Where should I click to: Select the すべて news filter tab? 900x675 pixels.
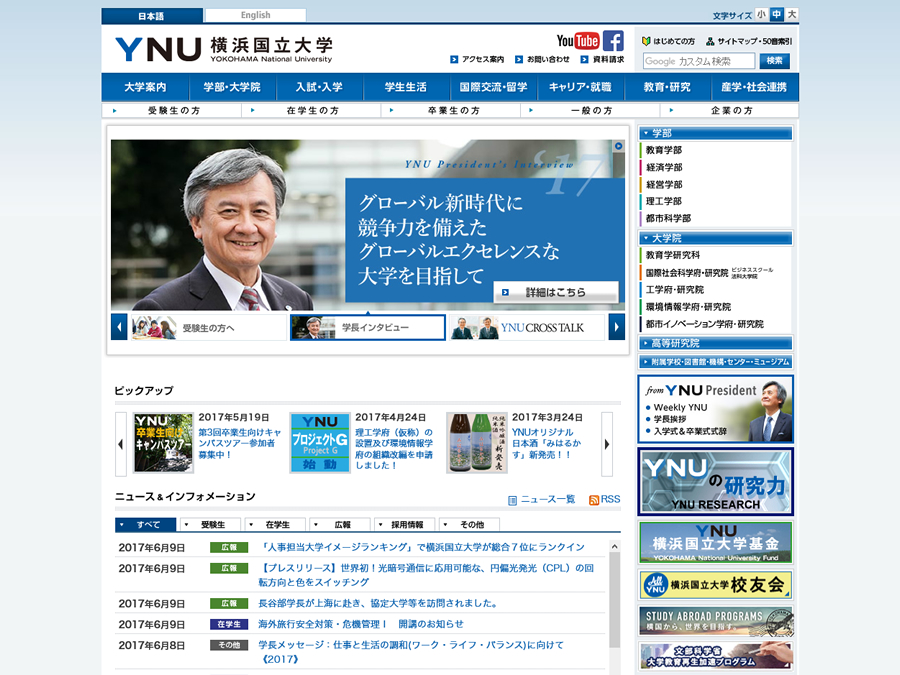pyautogui.click(x=146, y=525)
